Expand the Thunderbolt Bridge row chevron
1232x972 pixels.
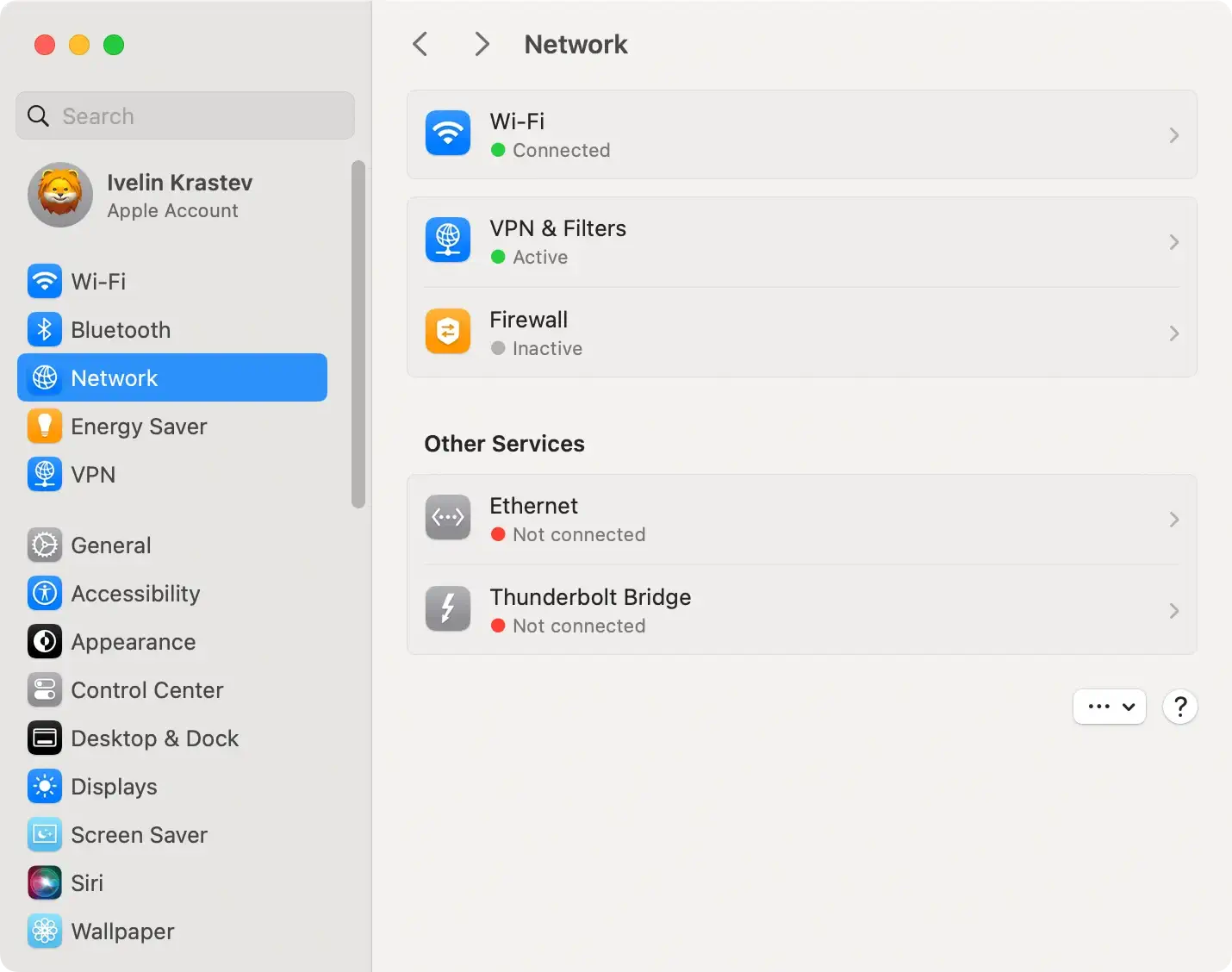pos(1173,611)
